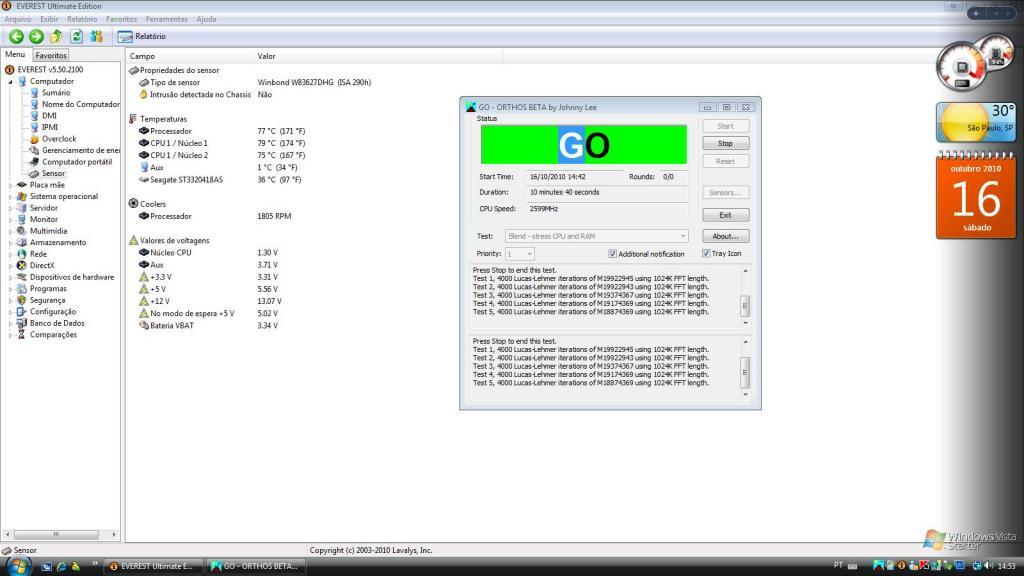Expand the Monitor tree node

click(x=10, y=220)
